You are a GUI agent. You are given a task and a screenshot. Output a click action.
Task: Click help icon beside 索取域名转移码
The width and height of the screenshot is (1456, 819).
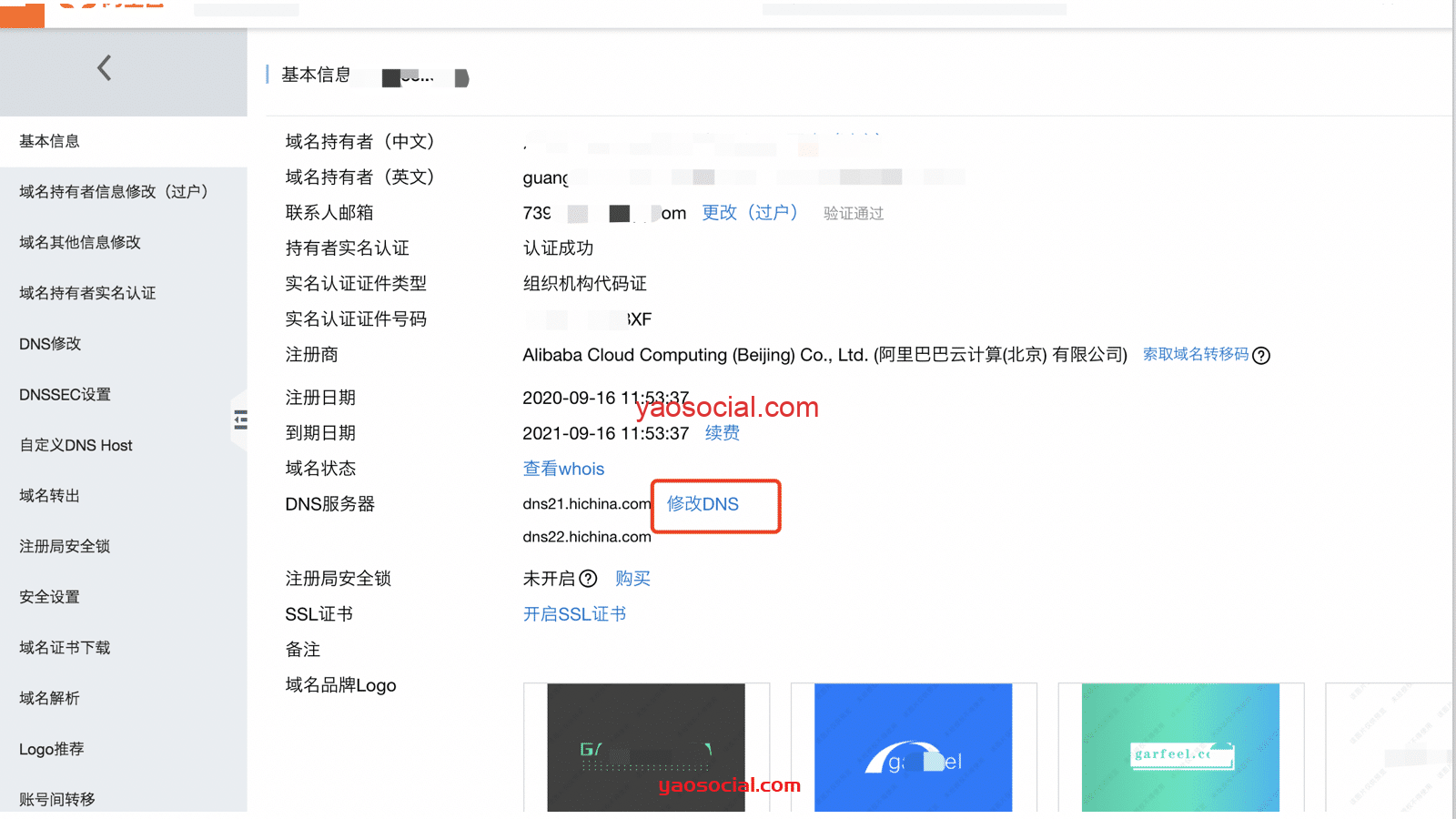point(1261,356)
